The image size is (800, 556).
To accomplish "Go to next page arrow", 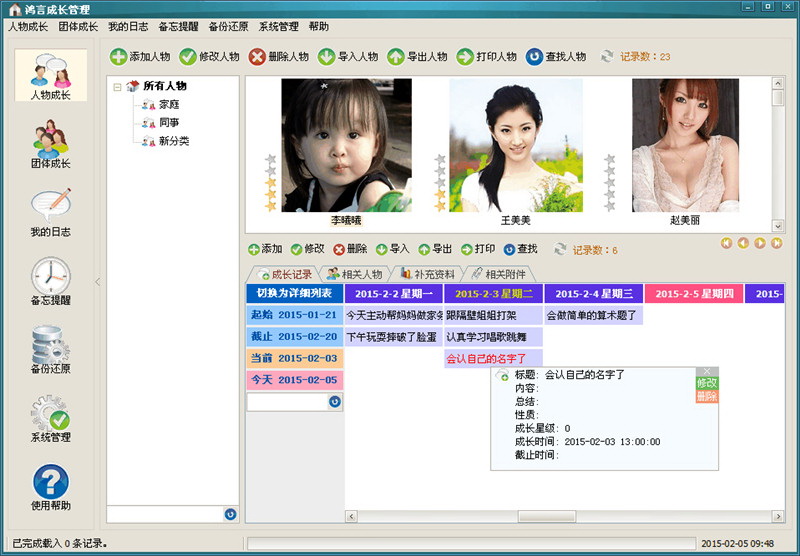I will coord(760,243).
